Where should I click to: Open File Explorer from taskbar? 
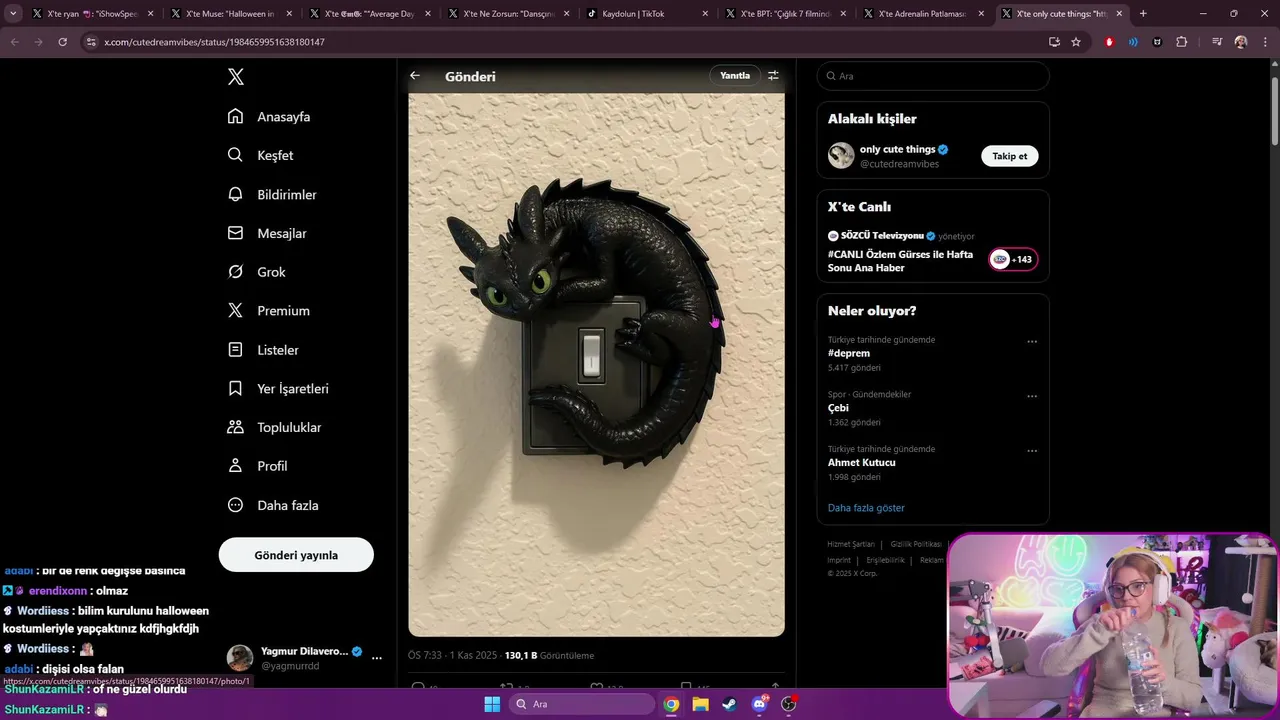pyautogui.click(x=701, y=704)
